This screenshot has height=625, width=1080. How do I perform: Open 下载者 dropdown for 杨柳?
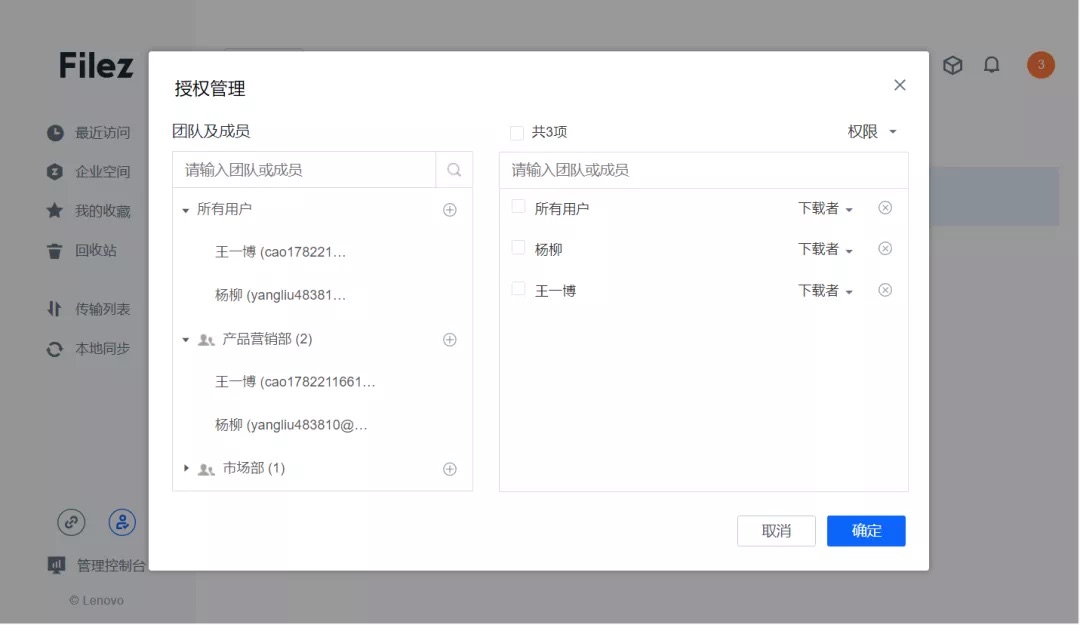[x=825, y=249]
